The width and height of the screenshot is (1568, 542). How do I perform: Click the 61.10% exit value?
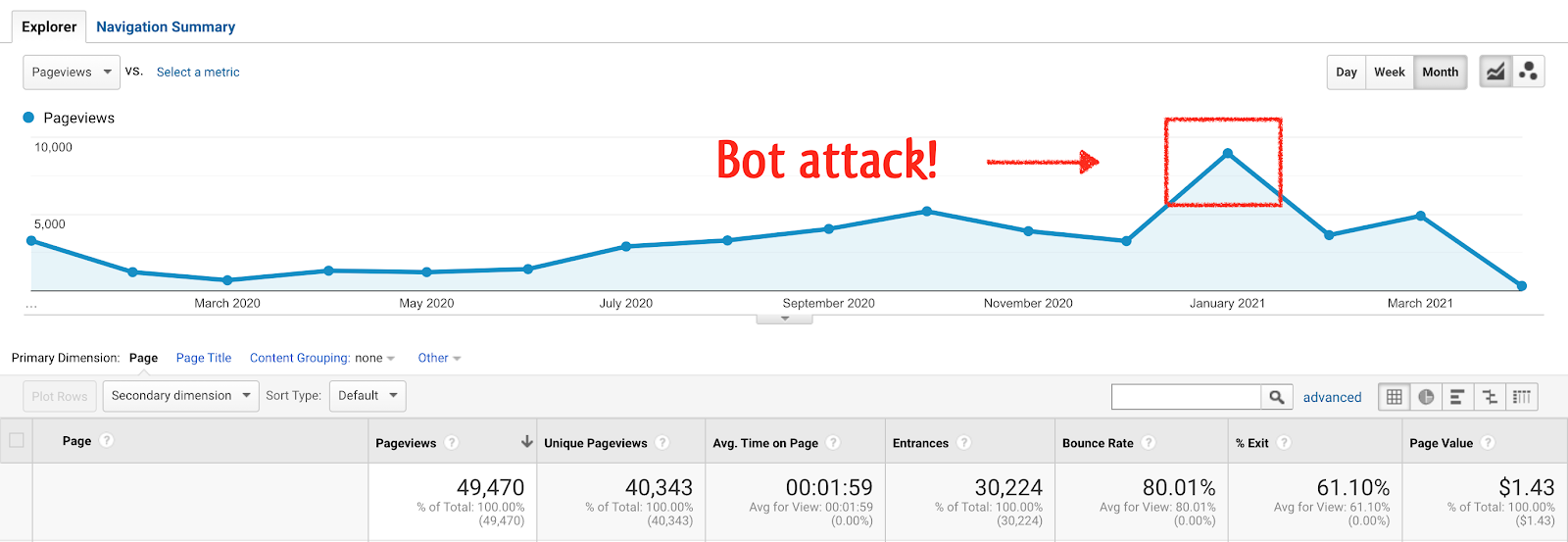coord(1353,487)
